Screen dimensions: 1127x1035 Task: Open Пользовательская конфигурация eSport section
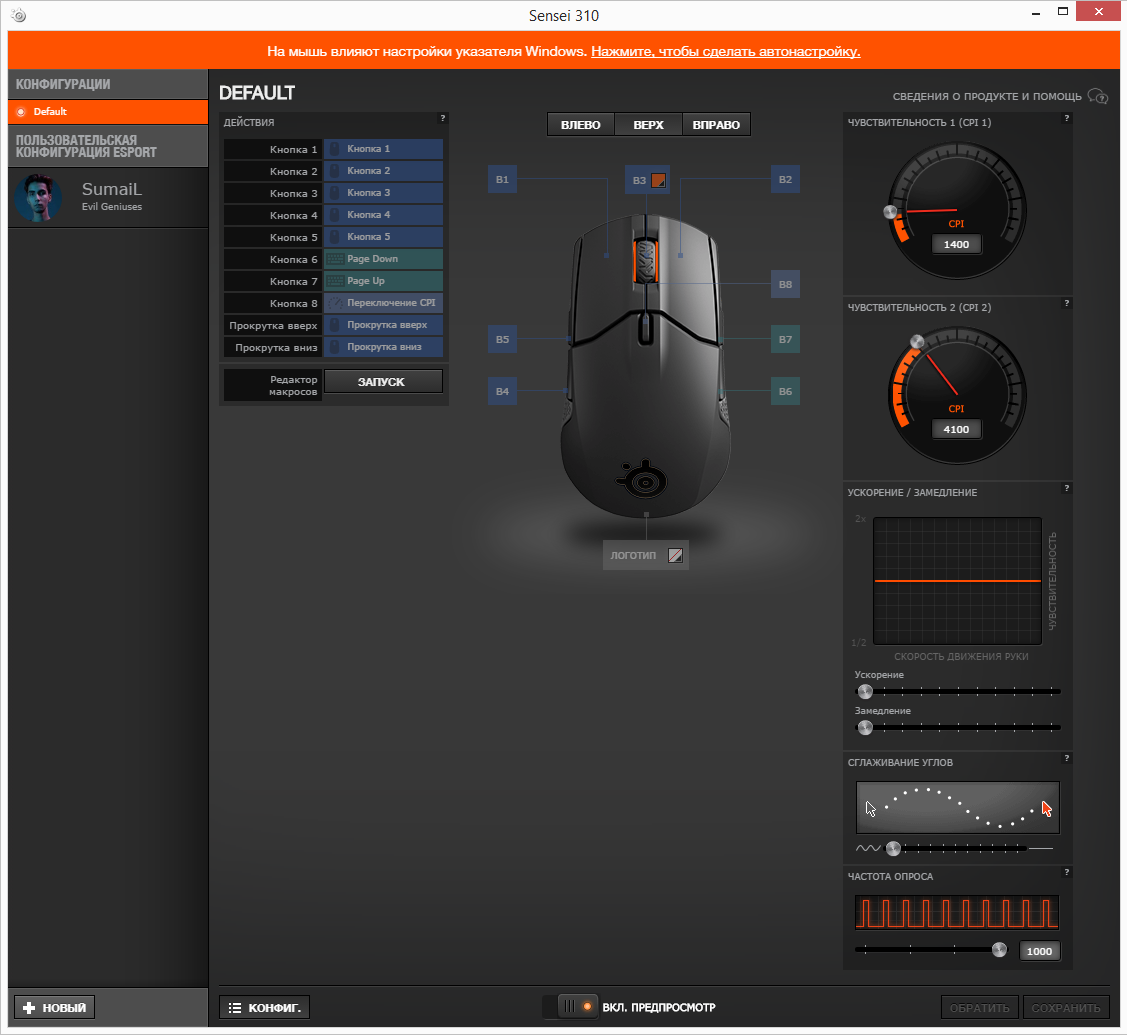point(108,146)
